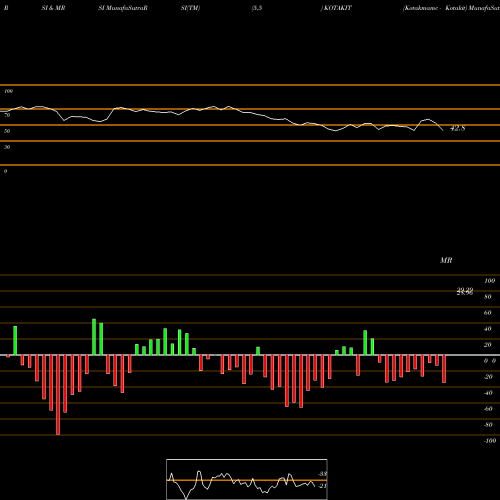Click the RSI axis label '0' below 30
The image size is (500, 500).
coord(5,171)
